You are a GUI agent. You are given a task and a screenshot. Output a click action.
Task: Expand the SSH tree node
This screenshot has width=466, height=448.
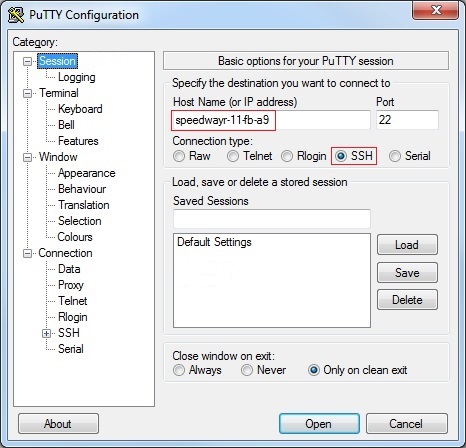46,333
